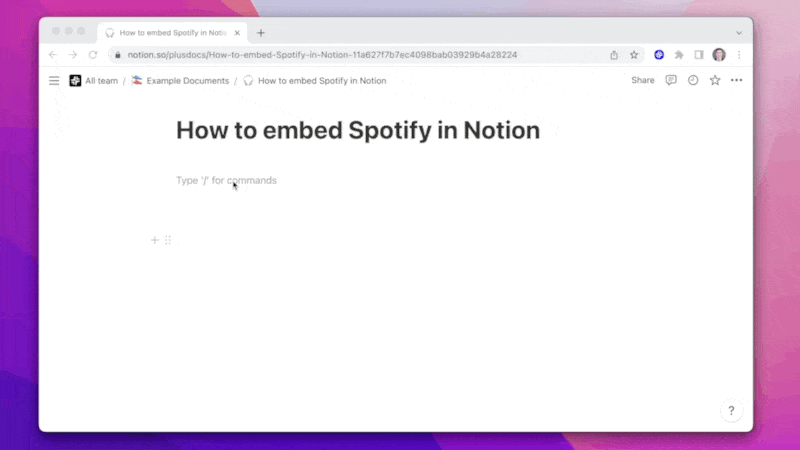Open the Notion sidebar hamburger menu
Screen dimensions: 800x450
pyautogui.click(x=54, y=81)
